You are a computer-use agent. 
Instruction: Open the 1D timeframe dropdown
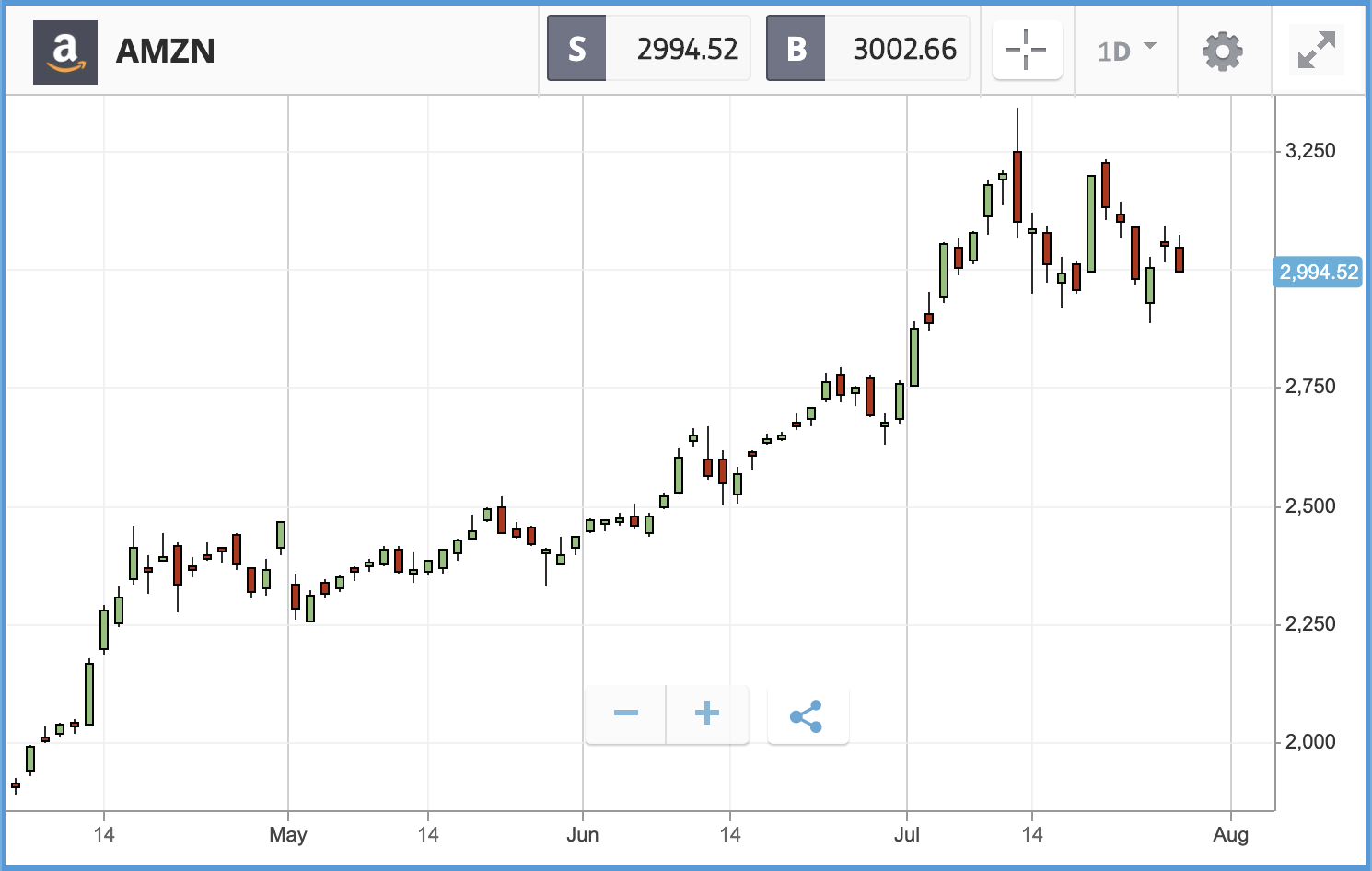click(1126, 50)
